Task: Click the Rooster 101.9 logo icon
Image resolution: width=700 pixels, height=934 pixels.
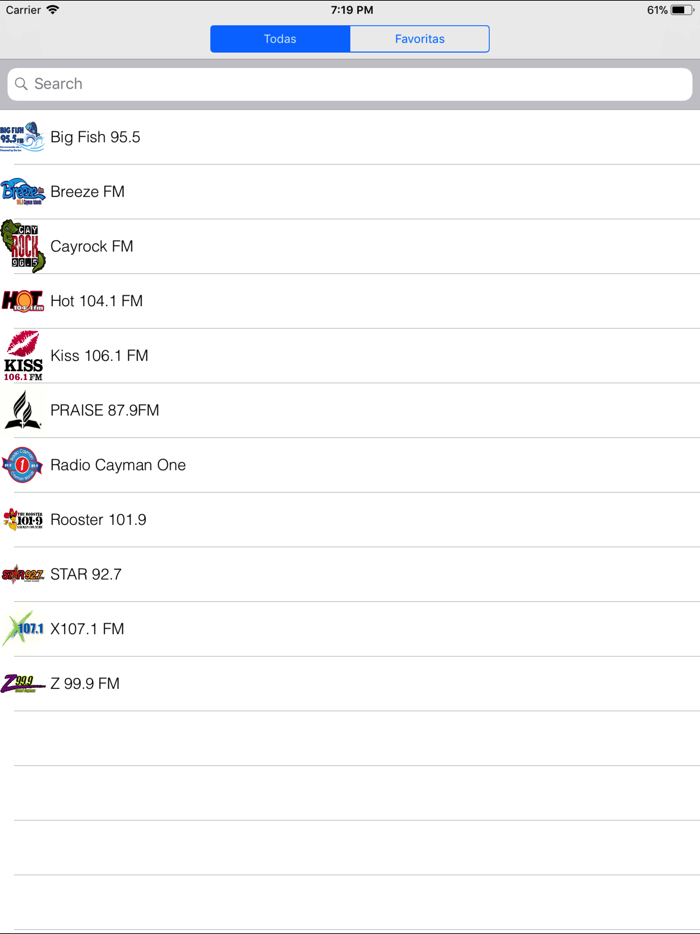Action: tap(22, 519)
